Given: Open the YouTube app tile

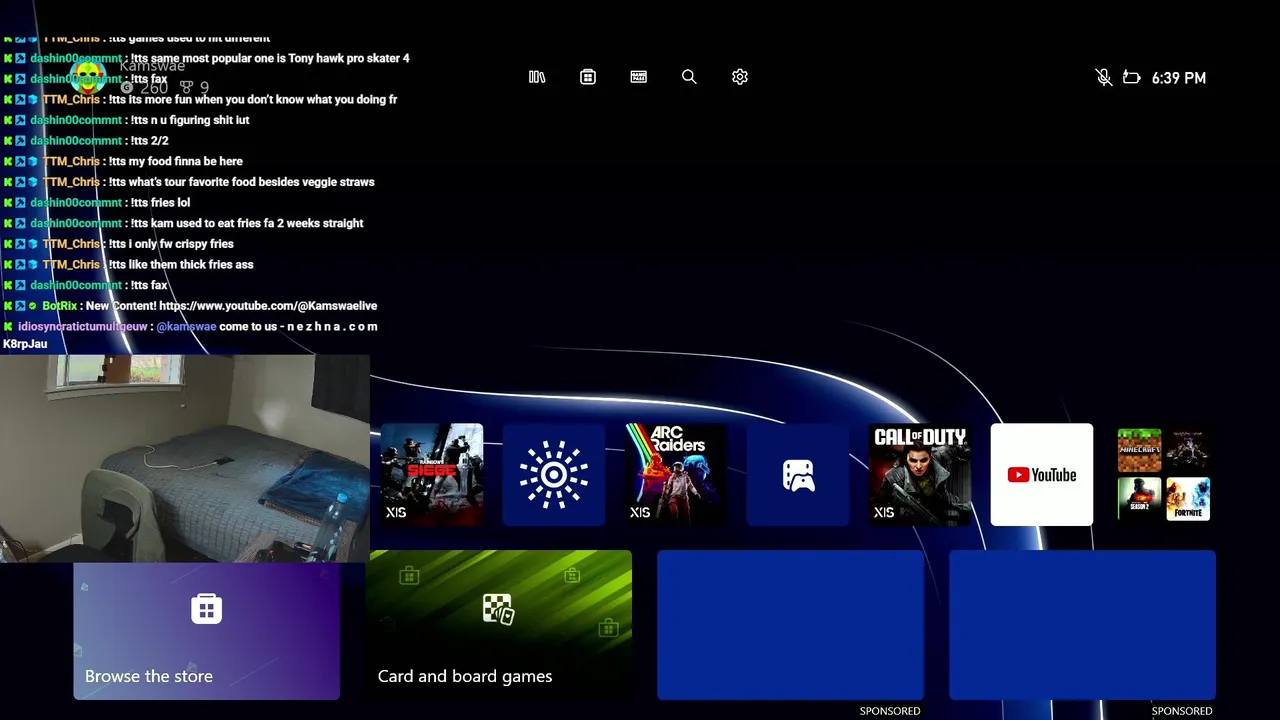Looking at the screenshot, I should (x=1042, y=474).
